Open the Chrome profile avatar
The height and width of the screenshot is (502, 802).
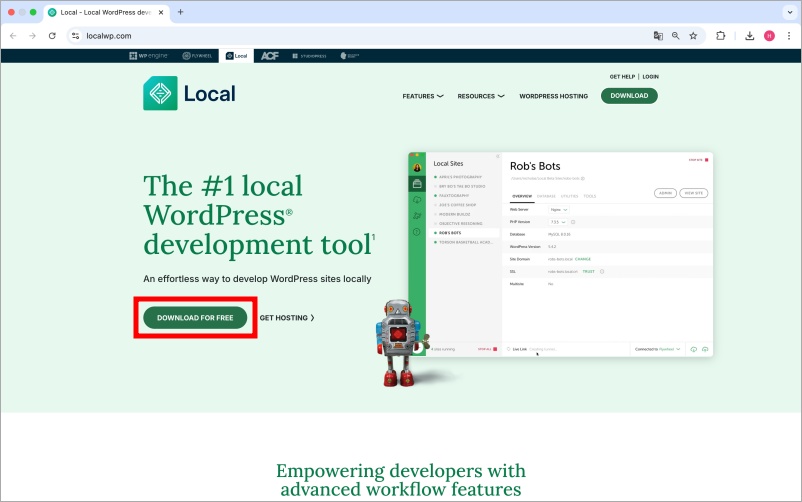(769, 36)
